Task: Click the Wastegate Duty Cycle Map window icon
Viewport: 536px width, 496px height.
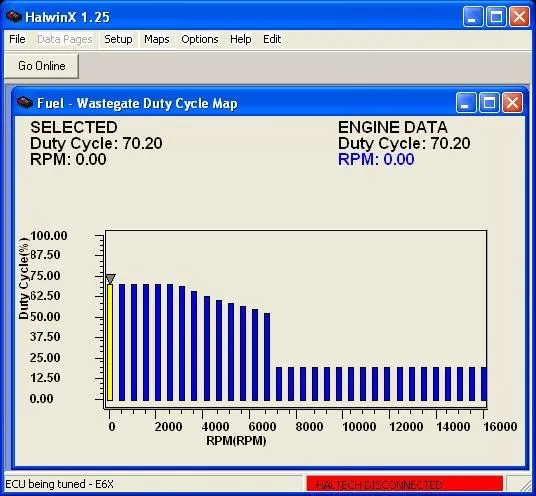Action: click(x=25, y=103)
